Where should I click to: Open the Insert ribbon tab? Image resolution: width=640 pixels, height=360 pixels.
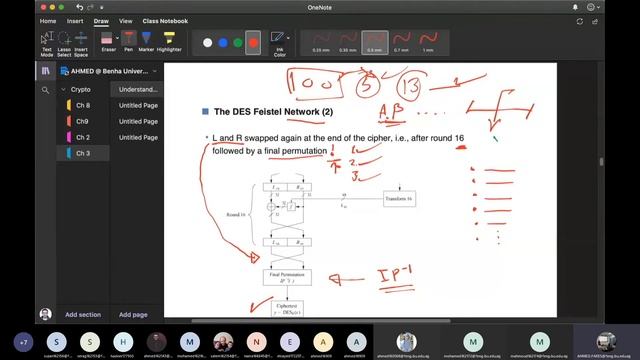(x=75, y=21)
